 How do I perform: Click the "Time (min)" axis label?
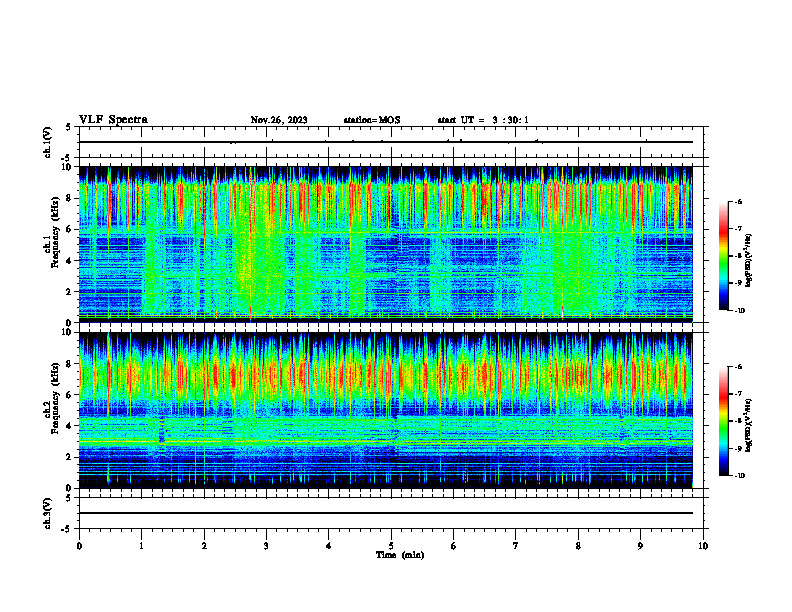400,555
